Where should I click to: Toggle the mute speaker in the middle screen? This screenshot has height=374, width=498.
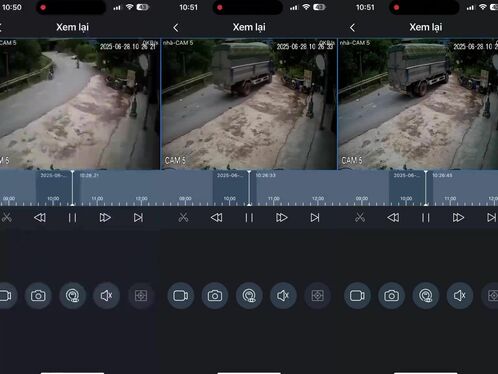(x=283, y=296)
